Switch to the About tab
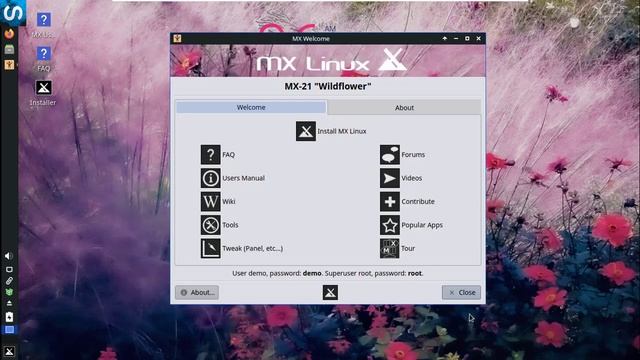Image resolution: width=640 pixels, height=360 pixels. coord(404,107)
